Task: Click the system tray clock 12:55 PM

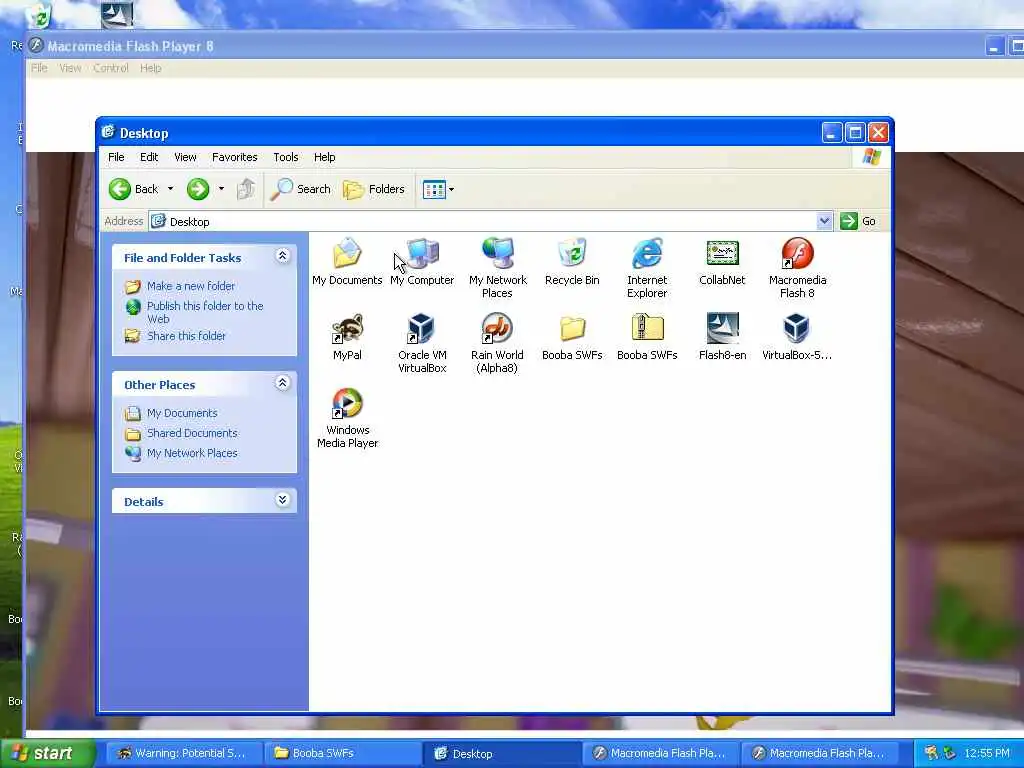Action: tap(987, 754)
